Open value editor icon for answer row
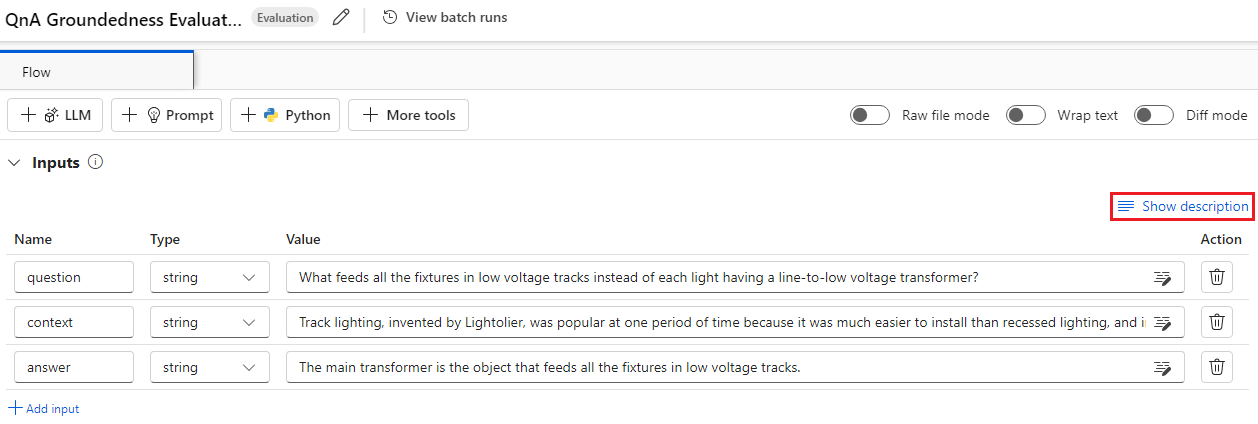The width and height of the screenshot is (1258, 424). tap(1162, 368)
